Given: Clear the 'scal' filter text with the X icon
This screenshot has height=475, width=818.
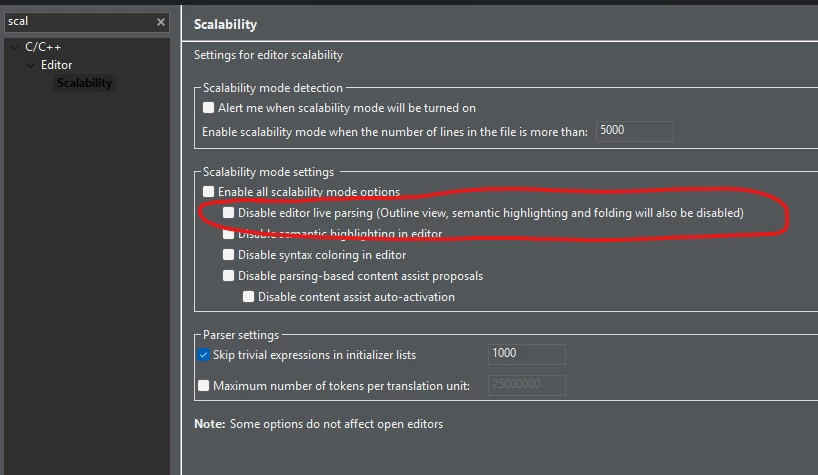Looking at the screenshot, I should coord(161,22).
